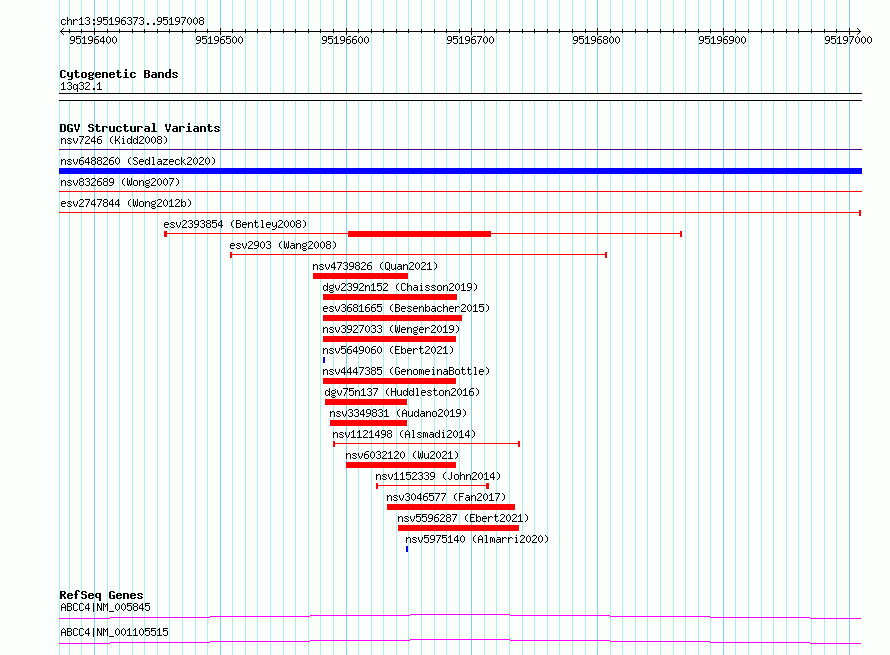This screenshot has height=655, width=890.
Task: Click the Cytogenetic Bands track title
Action: pyautogui.click(x=119, y=74)
